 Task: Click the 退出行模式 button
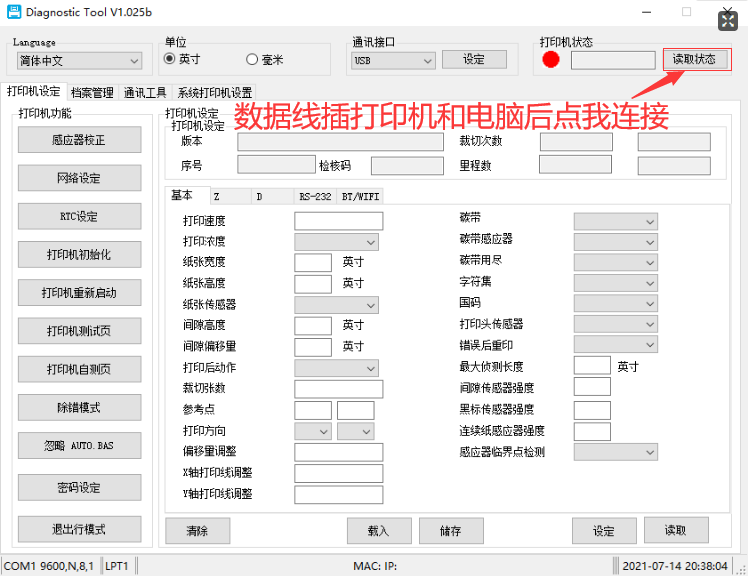point(79,529)
